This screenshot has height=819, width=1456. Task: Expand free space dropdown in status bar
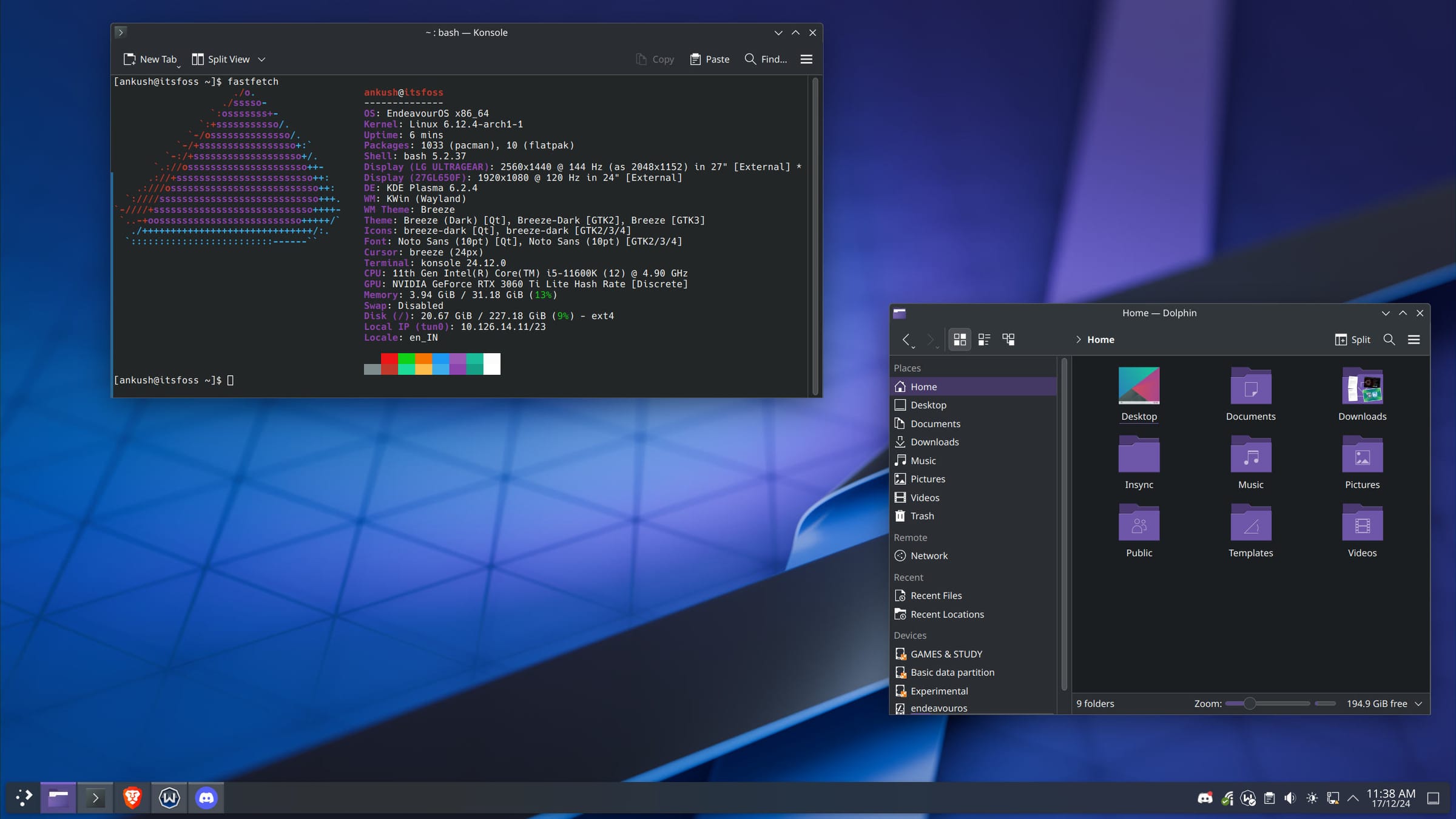click(x=1418, y=704)
